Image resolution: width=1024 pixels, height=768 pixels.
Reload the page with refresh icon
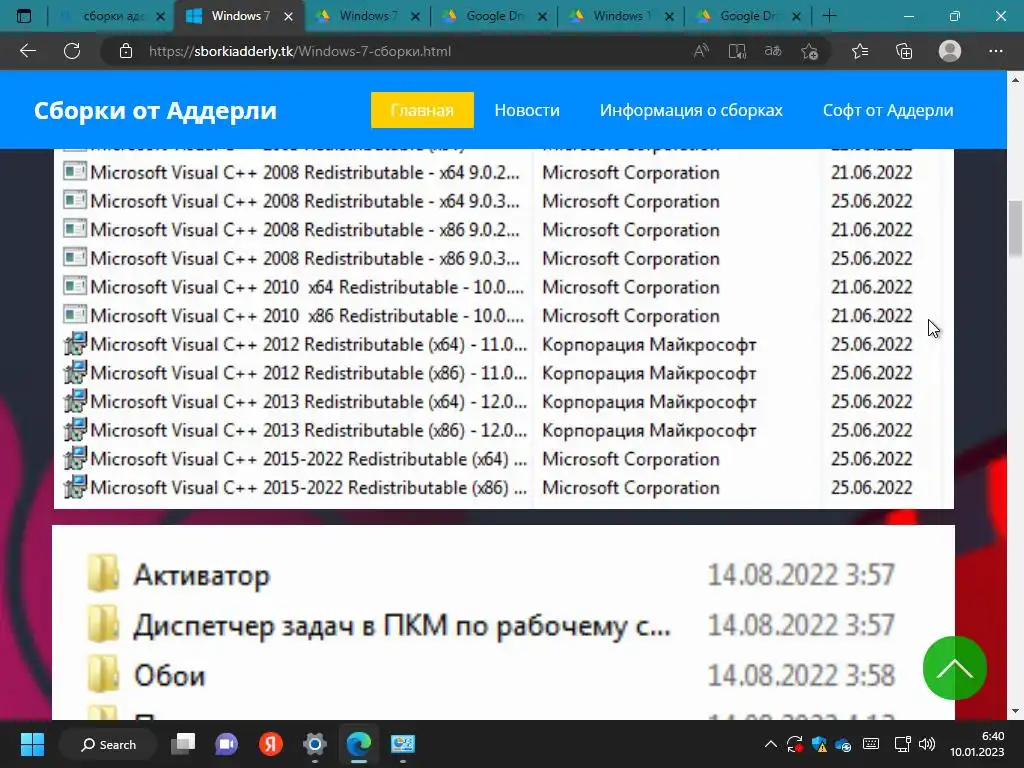tap(72, 51)
